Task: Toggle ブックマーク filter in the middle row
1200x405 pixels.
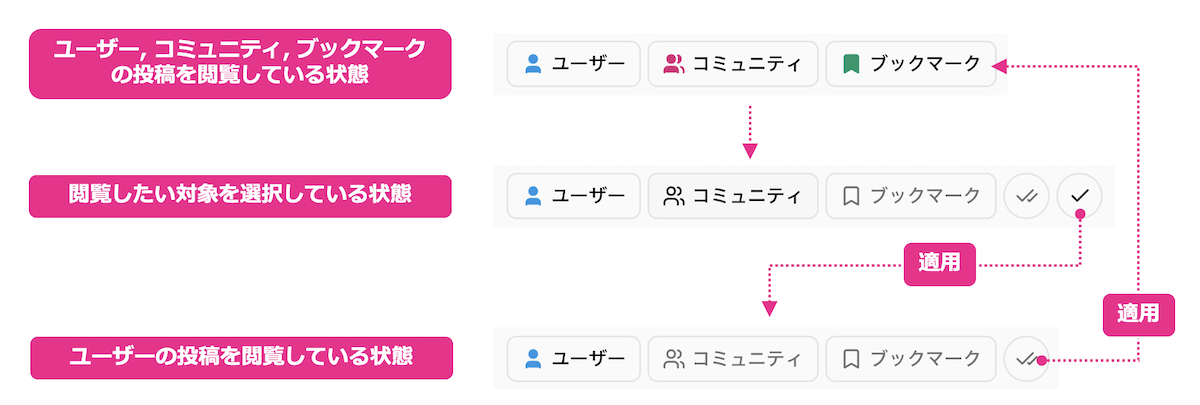Action: point(910,196)
